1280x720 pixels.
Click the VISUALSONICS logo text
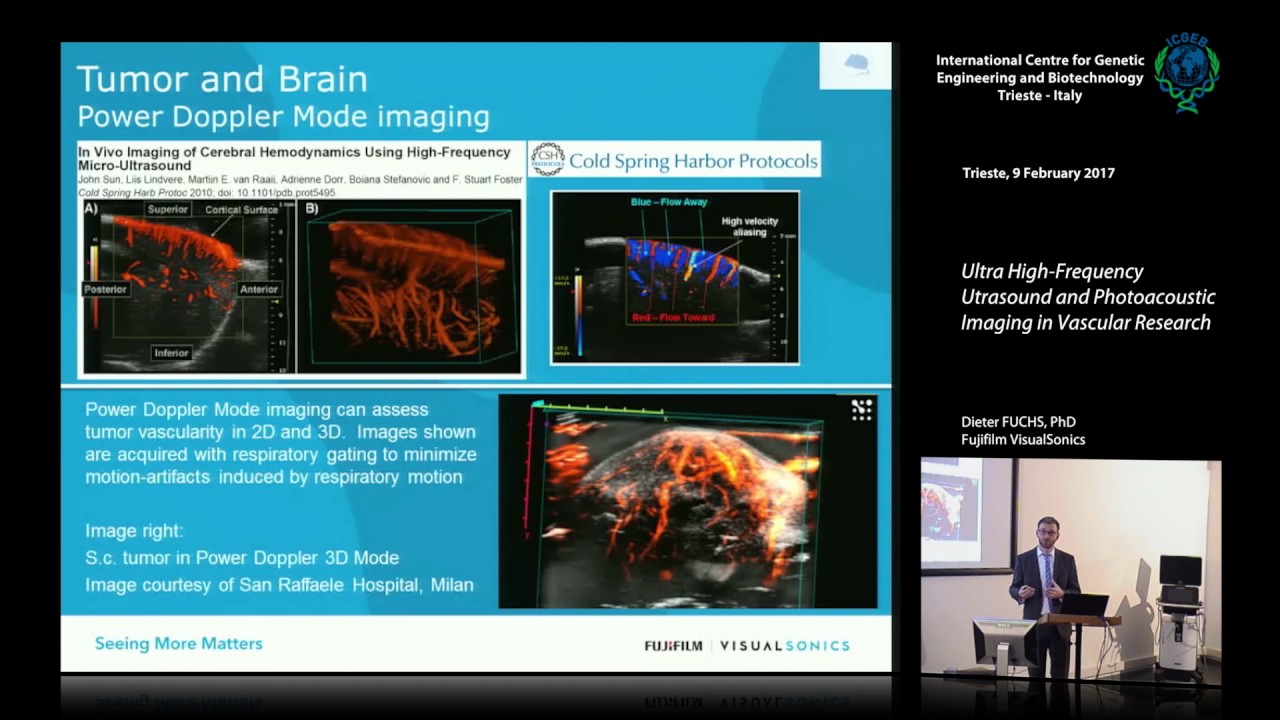click(x=785, y=646)
